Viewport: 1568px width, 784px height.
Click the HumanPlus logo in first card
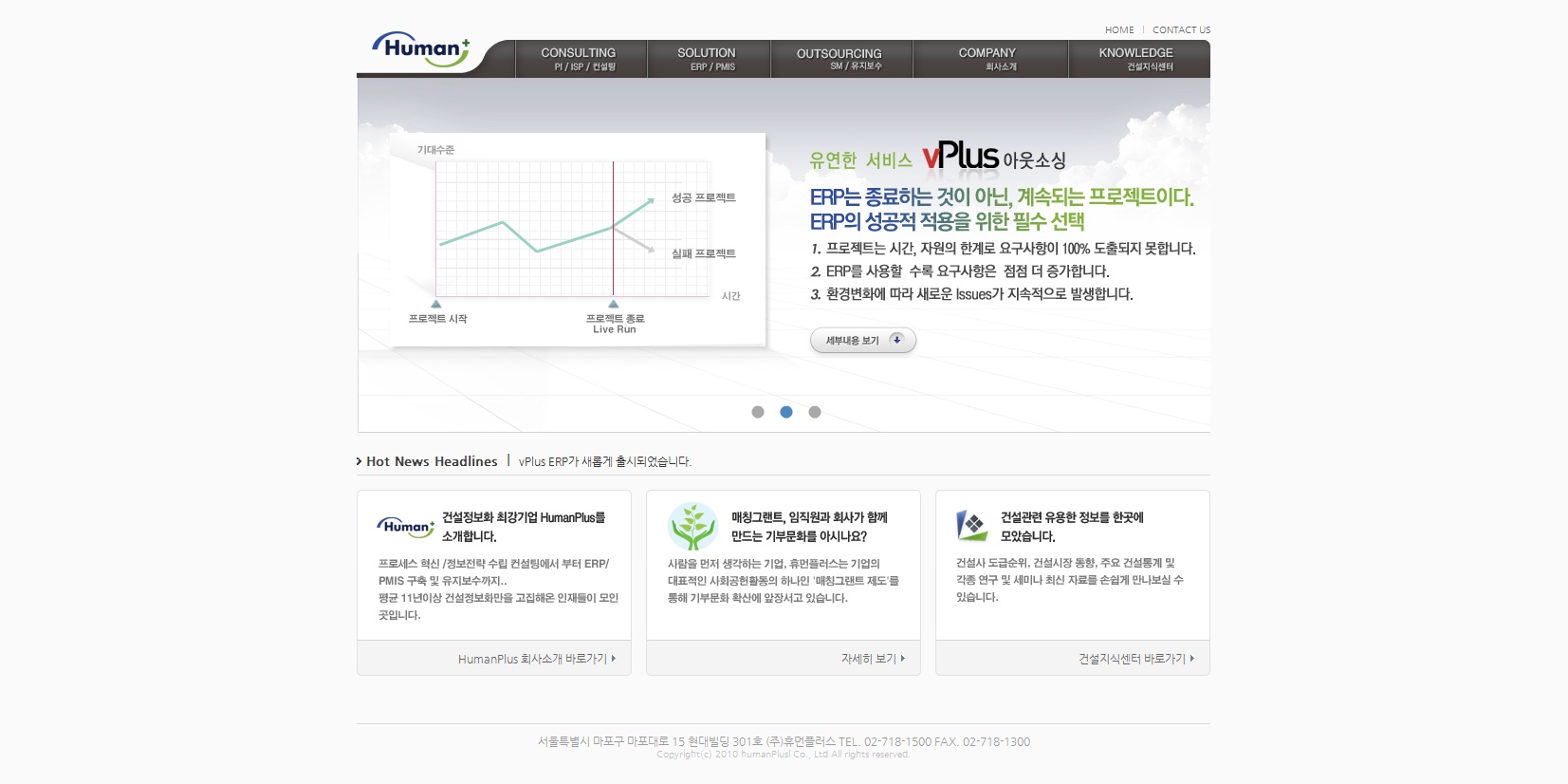click(405, 527)
